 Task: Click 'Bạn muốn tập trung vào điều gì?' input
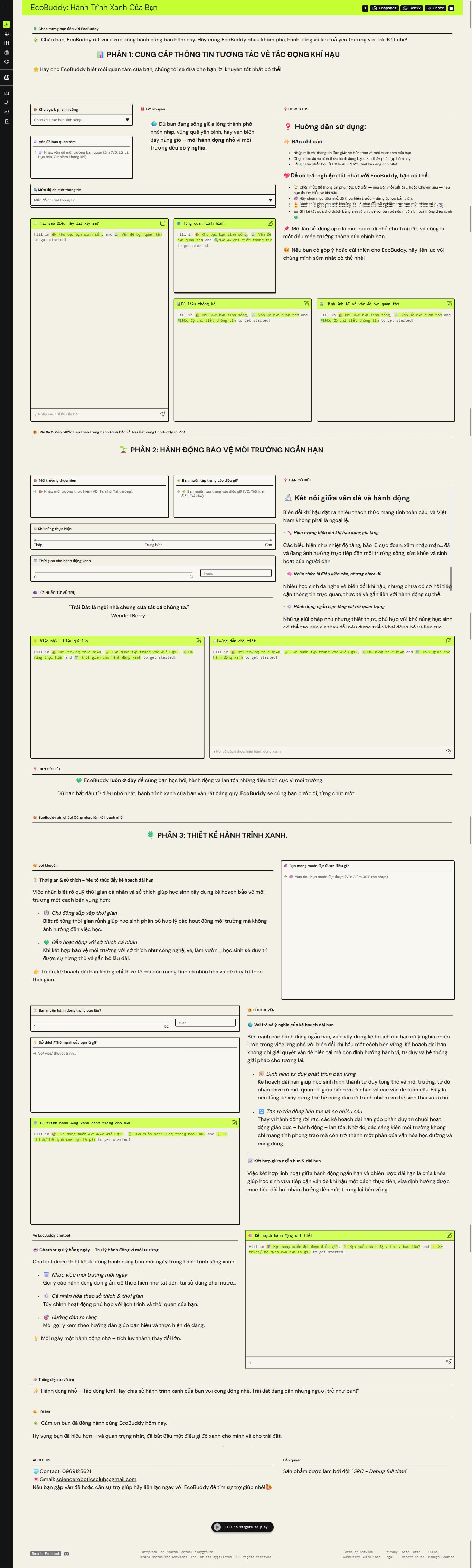click(x=225, y=503)
